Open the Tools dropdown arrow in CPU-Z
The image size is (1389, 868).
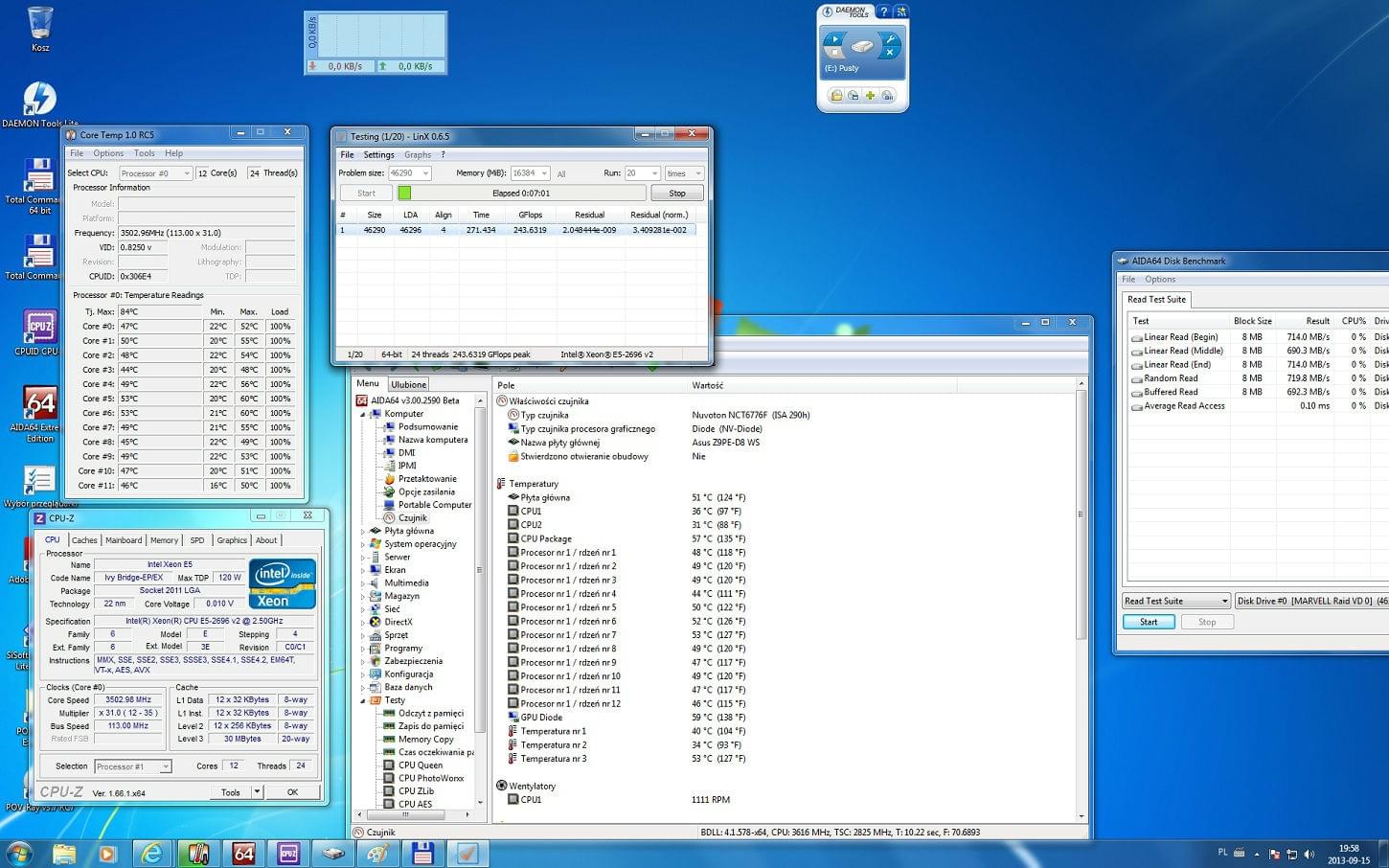pyautogui.click(x=257, y=792)
